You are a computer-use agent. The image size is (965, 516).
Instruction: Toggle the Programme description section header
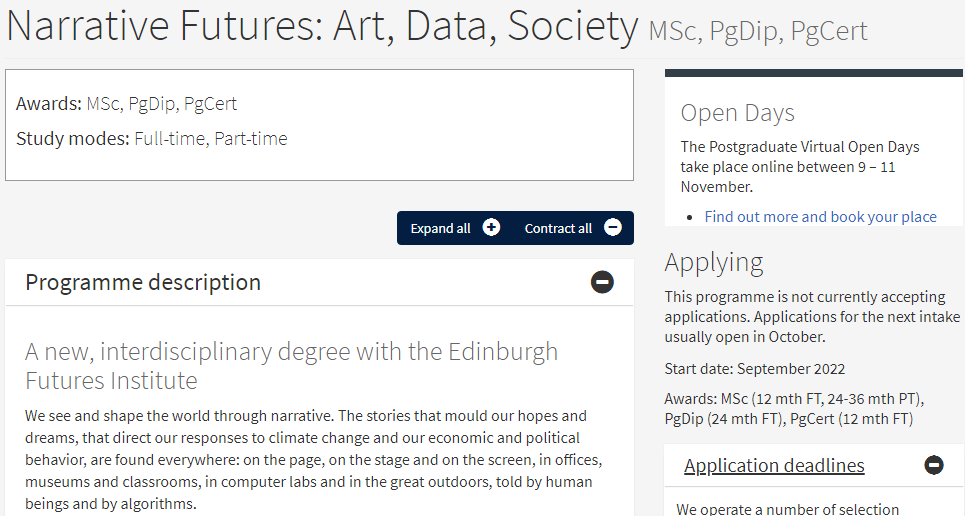(319, 282)
